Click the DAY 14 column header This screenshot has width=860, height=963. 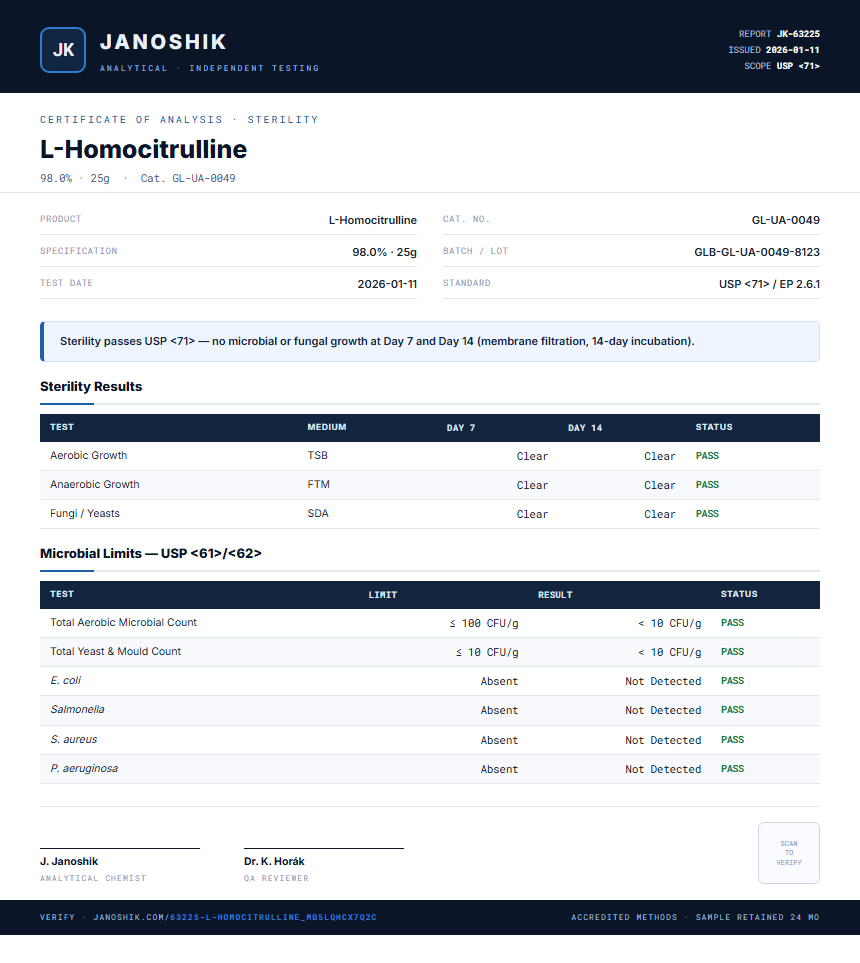click(585, 427)
